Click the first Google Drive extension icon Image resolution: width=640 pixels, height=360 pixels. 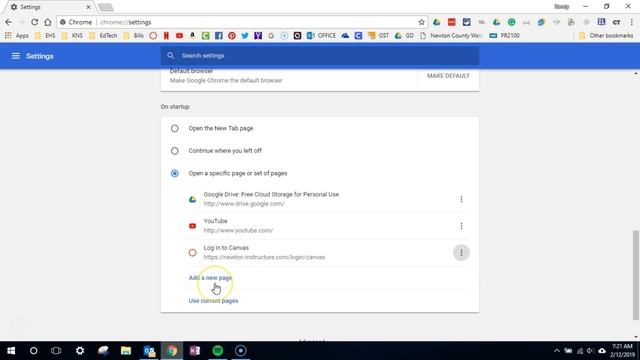click(x=436, y=22)
